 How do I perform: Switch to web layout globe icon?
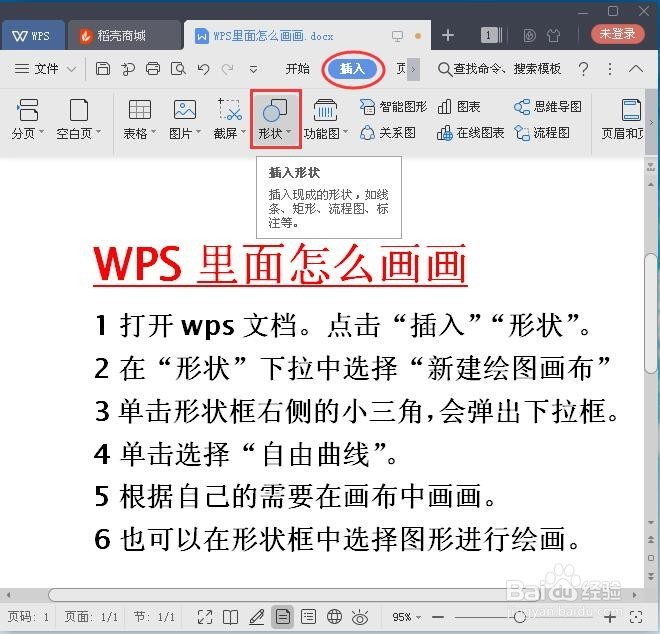pyautogui.click(x=334, y=617)
